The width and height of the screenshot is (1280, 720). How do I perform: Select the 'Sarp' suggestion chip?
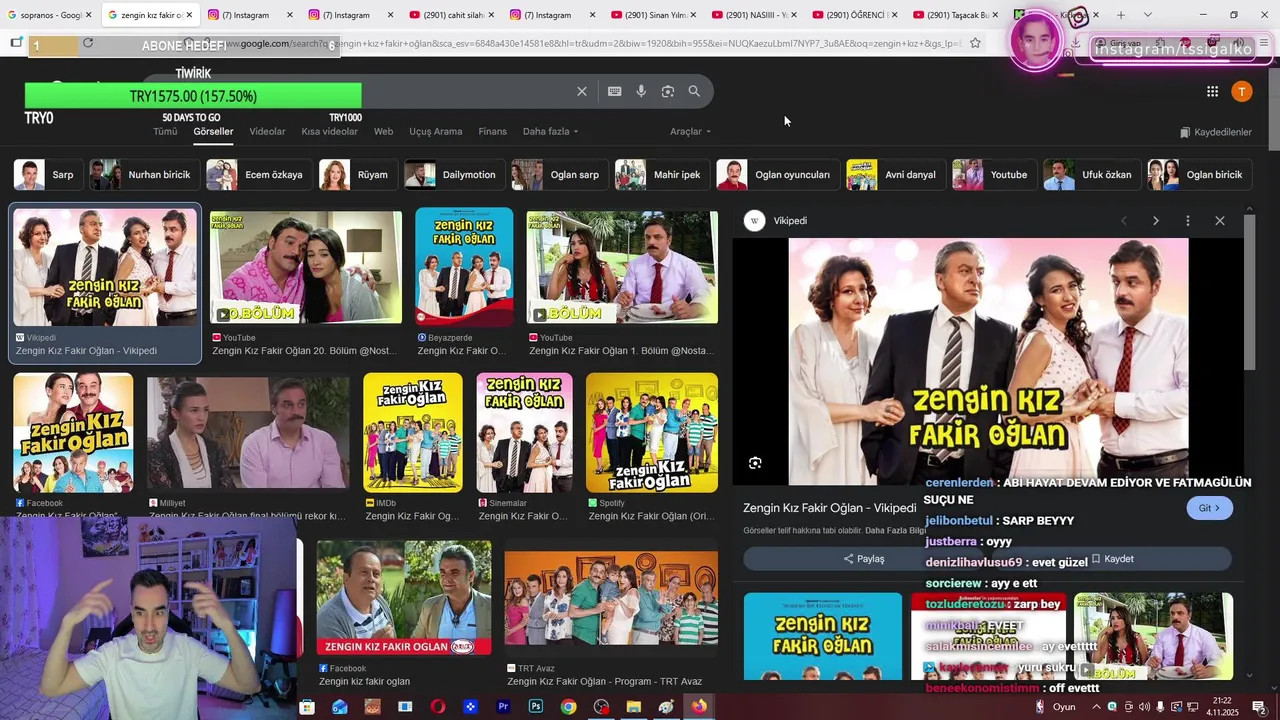click(x=46, y=175)
